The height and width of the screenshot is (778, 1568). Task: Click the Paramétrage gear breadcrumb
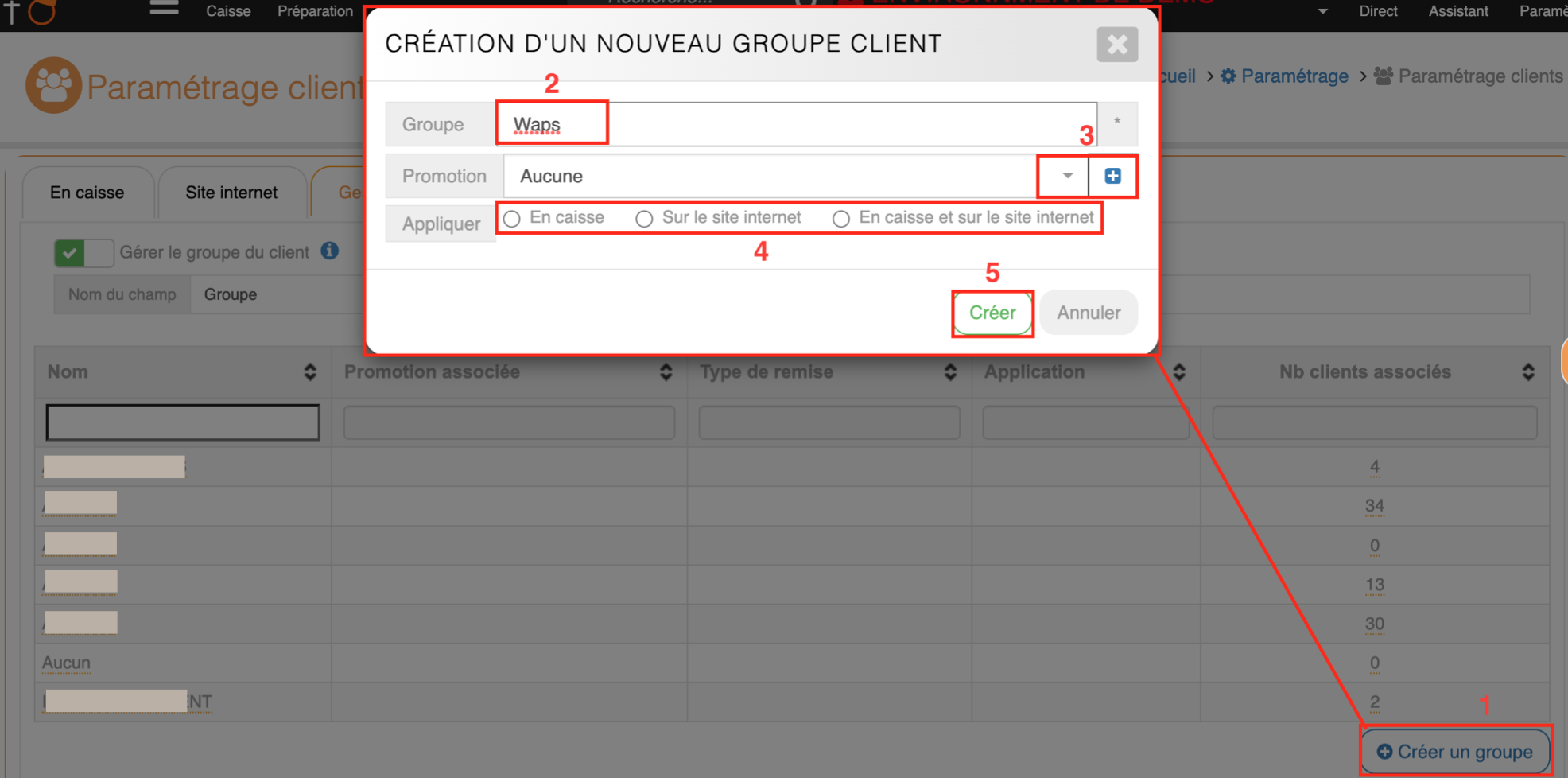pyautogui.click(x=1284, y=76)
